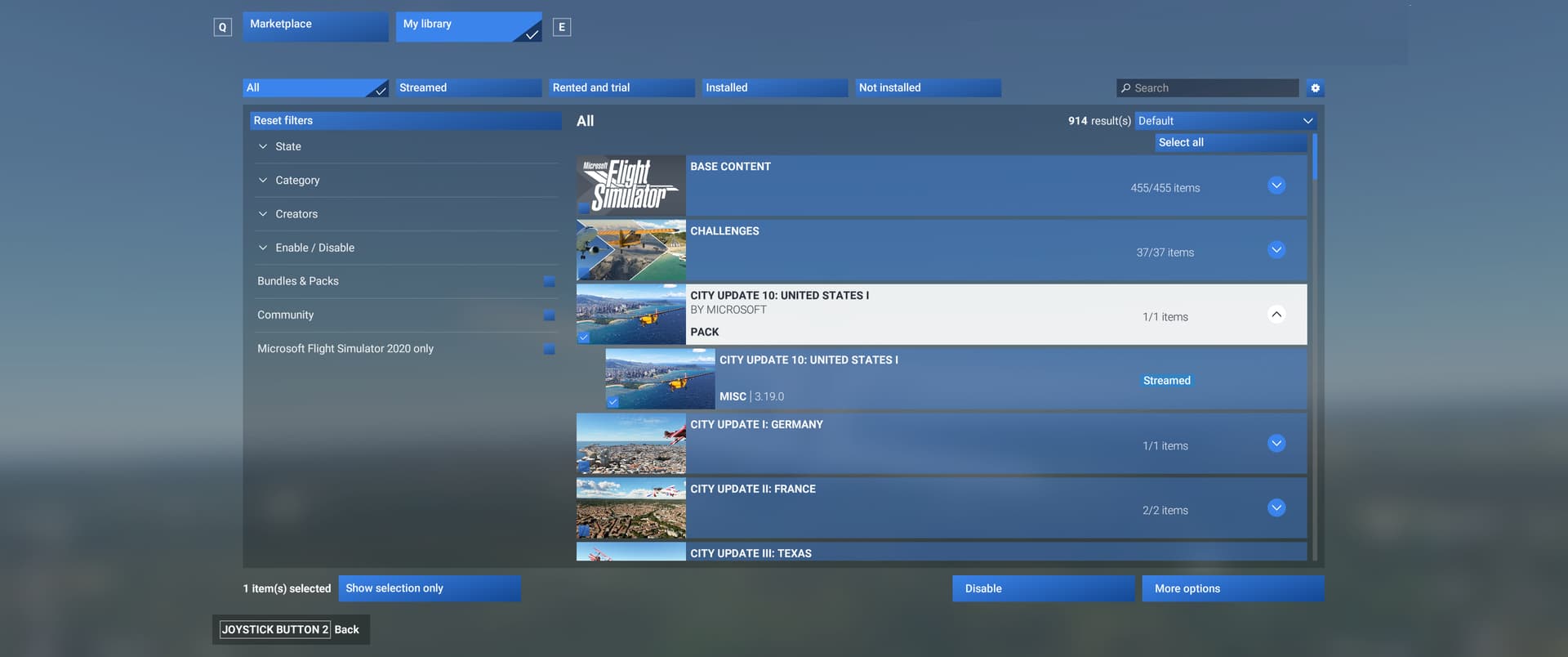Uncheck City Update 10 pack checkbox

[584, 337]
